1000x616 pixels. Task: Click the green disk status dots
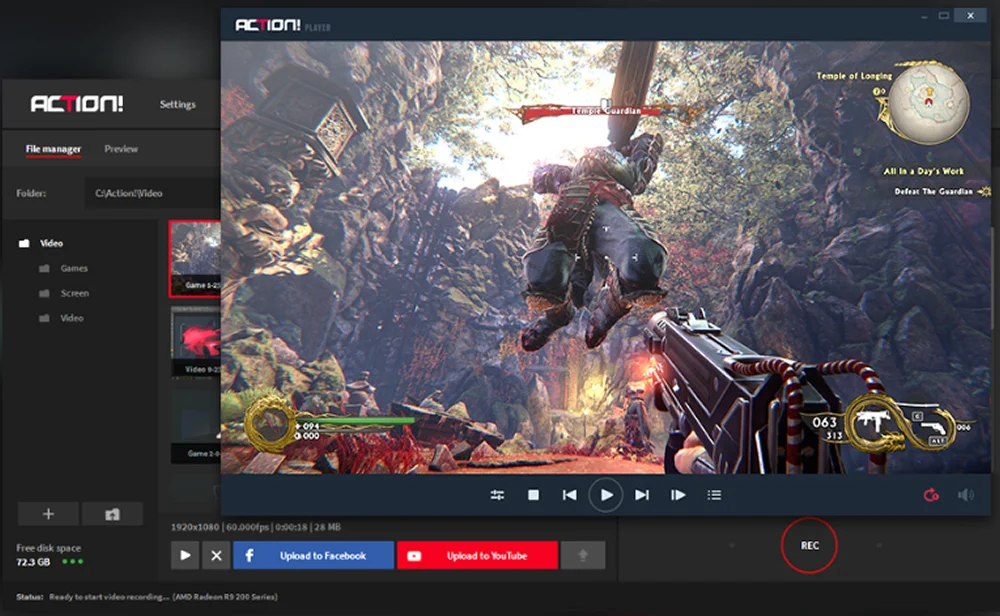[73, 562]
